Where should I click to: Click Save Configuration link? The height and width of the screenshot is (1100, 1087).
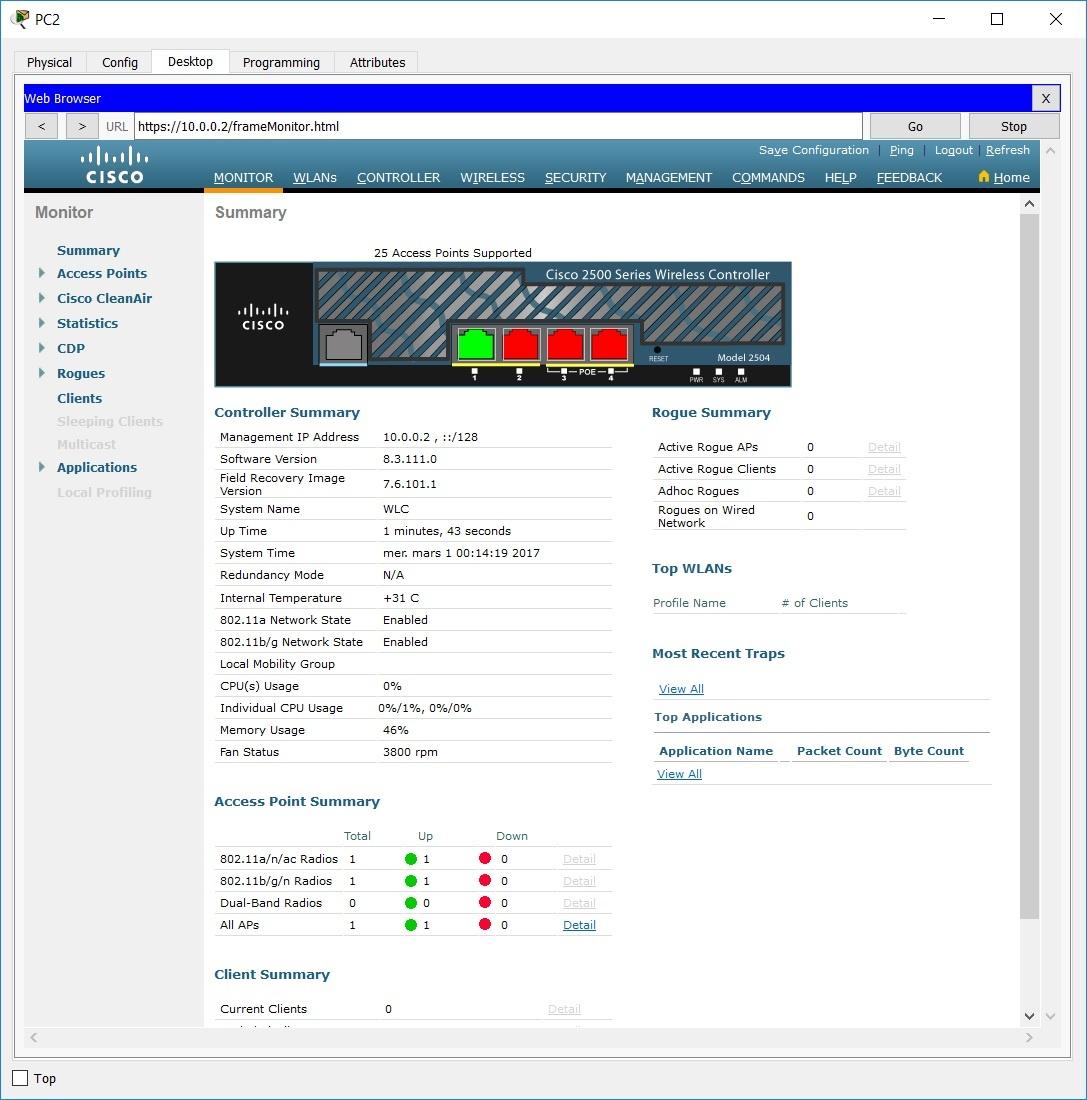(814, 150)
